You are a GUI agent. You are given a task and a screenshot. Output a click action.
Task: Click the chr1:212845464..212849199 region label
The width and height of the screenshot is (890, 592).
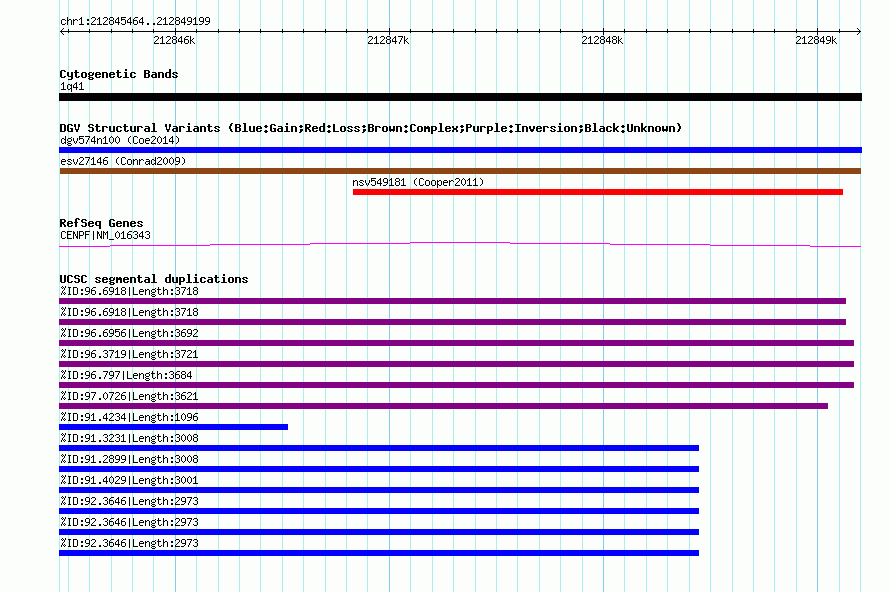pos(135,21)
